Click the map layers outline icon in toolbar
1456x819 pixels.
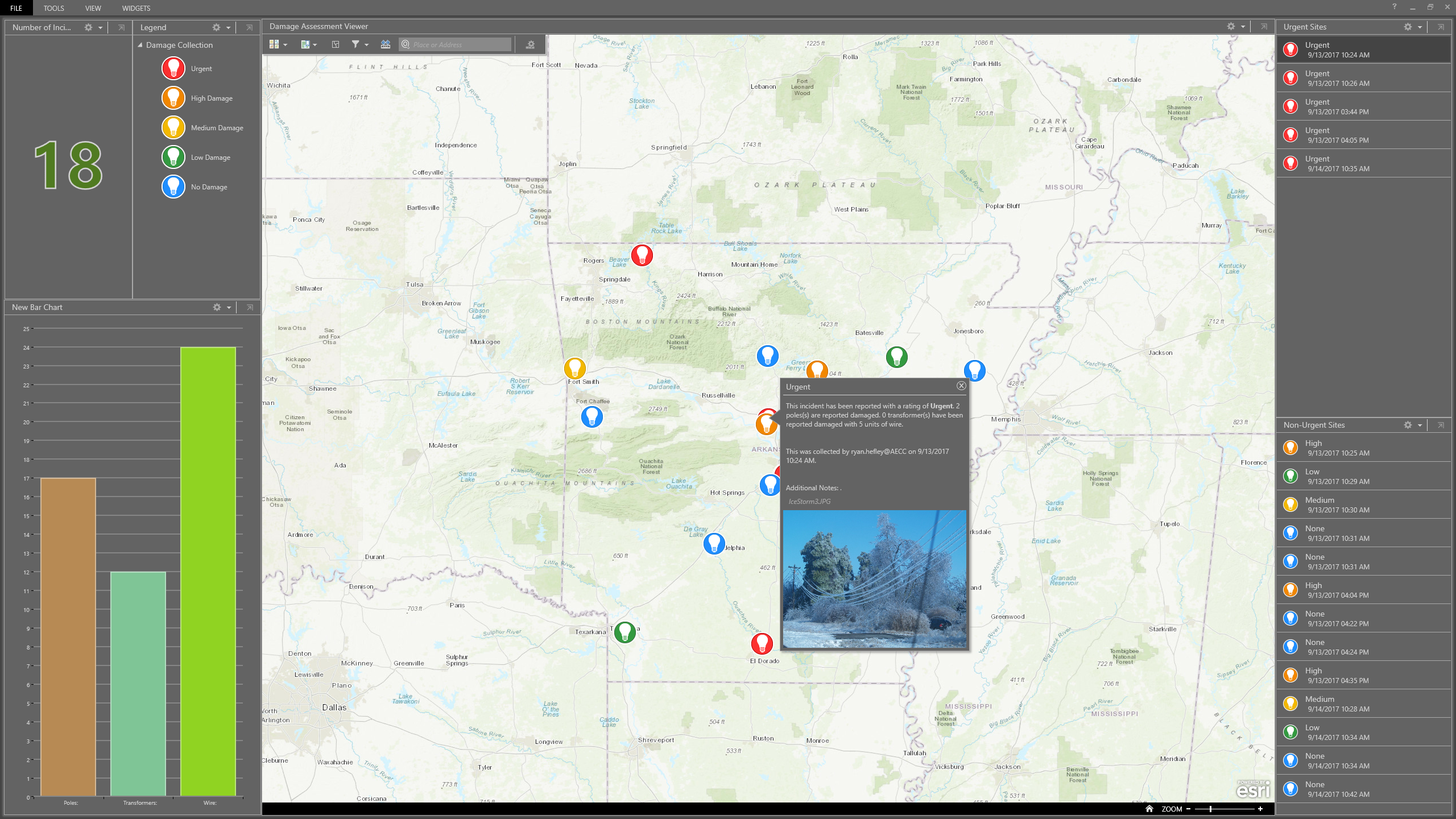pos(336,44)
